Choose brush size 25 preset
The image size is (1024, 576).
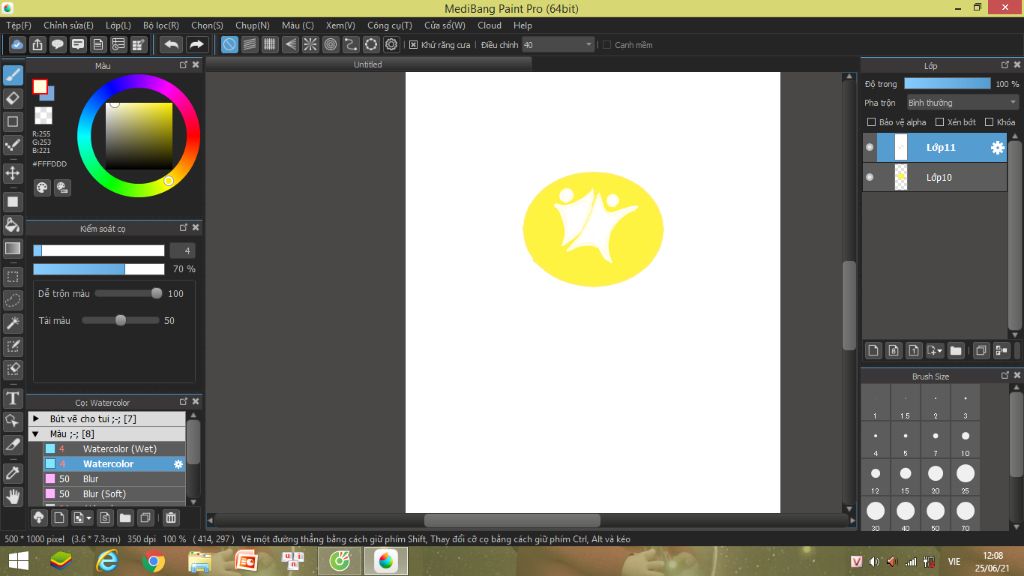965,477
